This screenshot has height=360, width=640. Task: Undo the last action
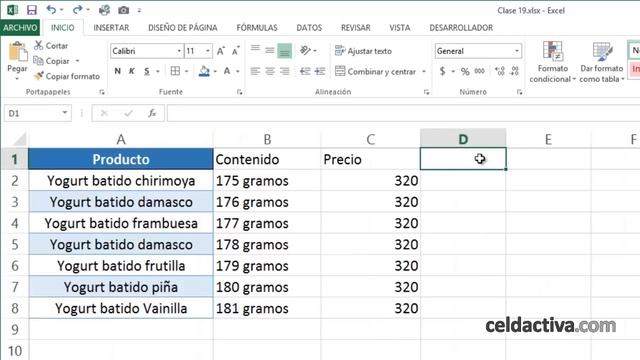[x=51, y=10]
